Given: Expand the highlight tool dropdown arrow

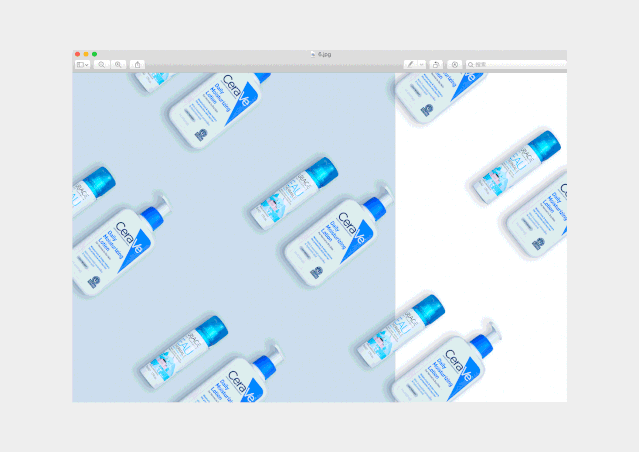Looking at the screenshot, I should [422, 64].
